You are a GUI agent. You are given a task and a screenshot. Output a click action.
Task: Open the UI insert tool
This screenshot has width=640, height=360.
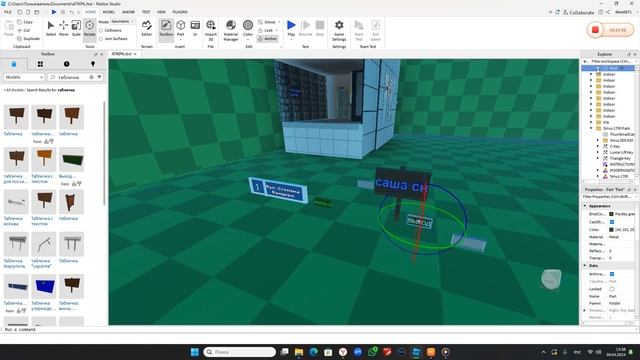point(195,29)
